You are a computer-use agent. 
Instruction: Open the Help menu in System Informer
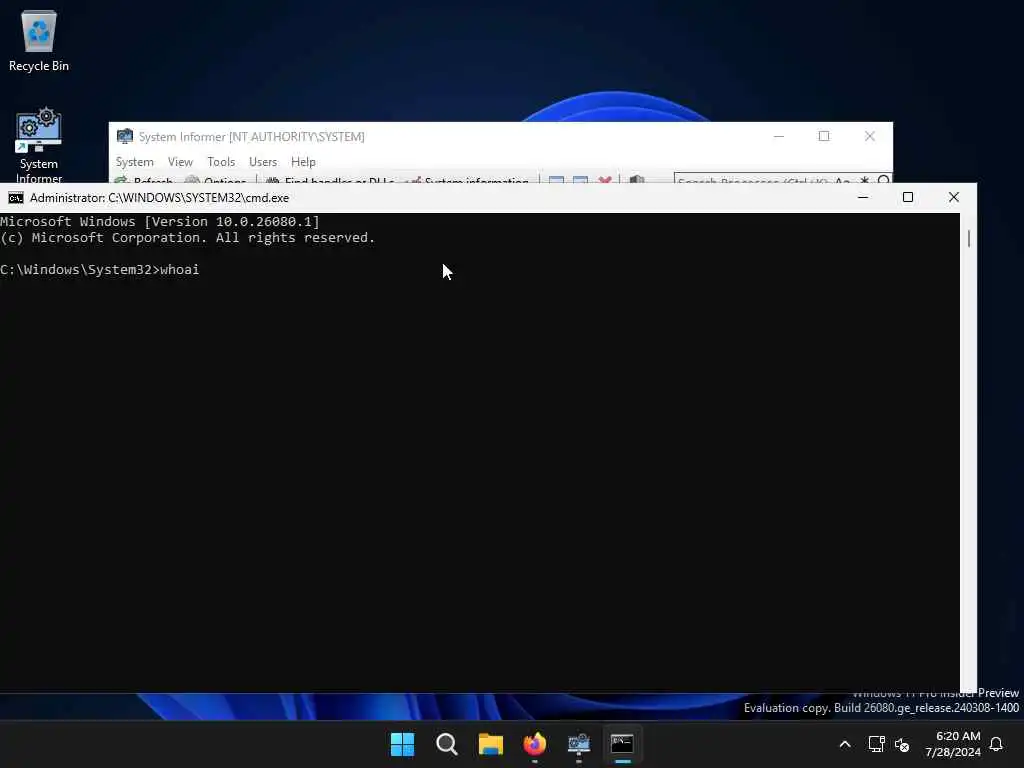click(x=303, y=162)
